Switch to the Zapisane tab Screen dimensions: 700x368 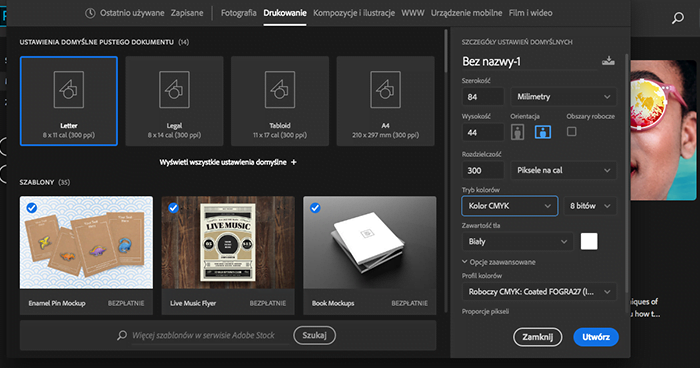pos(187,13)
